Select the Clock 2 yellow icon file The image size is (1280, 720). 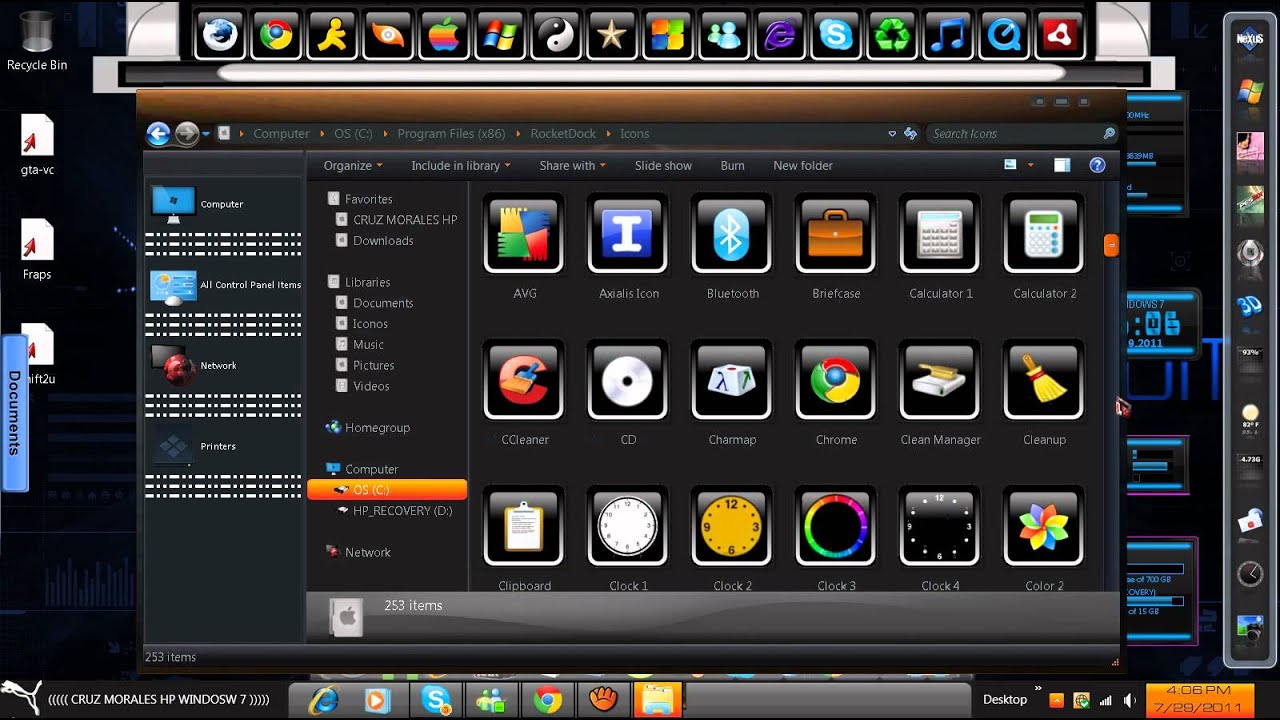click(x=732, y=537)
